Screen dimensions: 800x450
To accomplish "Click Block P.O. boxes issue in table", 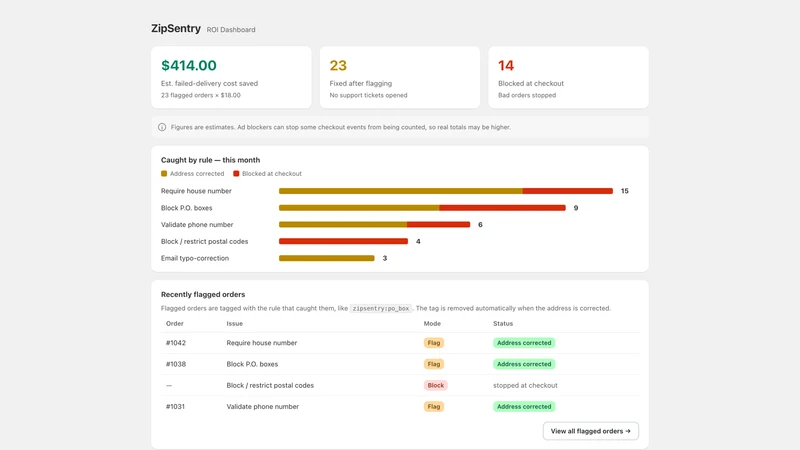I will [252, 364].
